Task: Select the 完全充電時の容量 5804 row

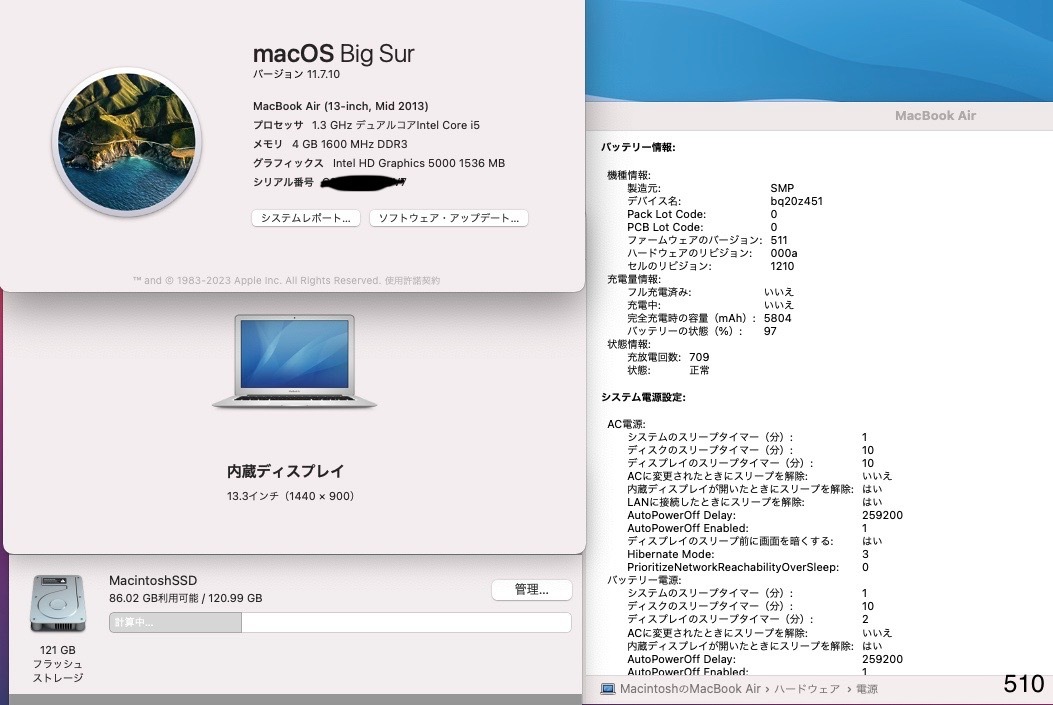Action: tap(709, 318)
